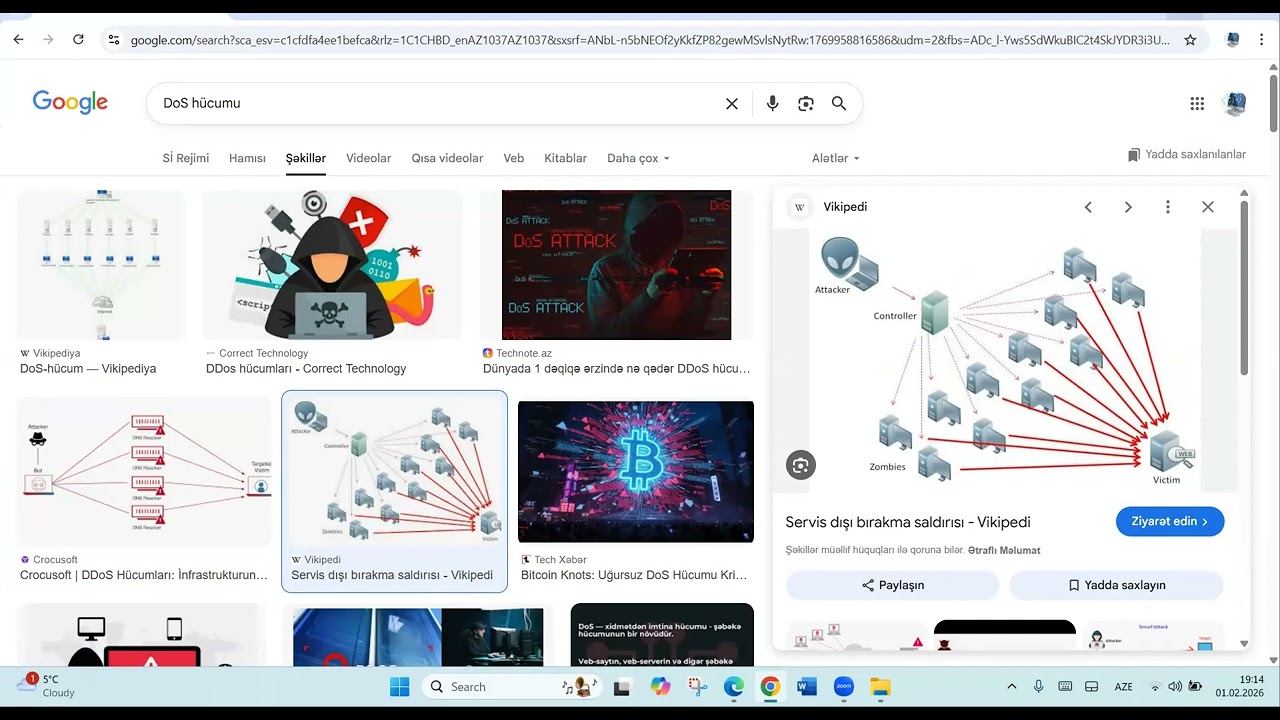Search within image using Lens button on preview
Image resolution: width=1280 pixels, height=720 pixels.
tap(800, 465)
